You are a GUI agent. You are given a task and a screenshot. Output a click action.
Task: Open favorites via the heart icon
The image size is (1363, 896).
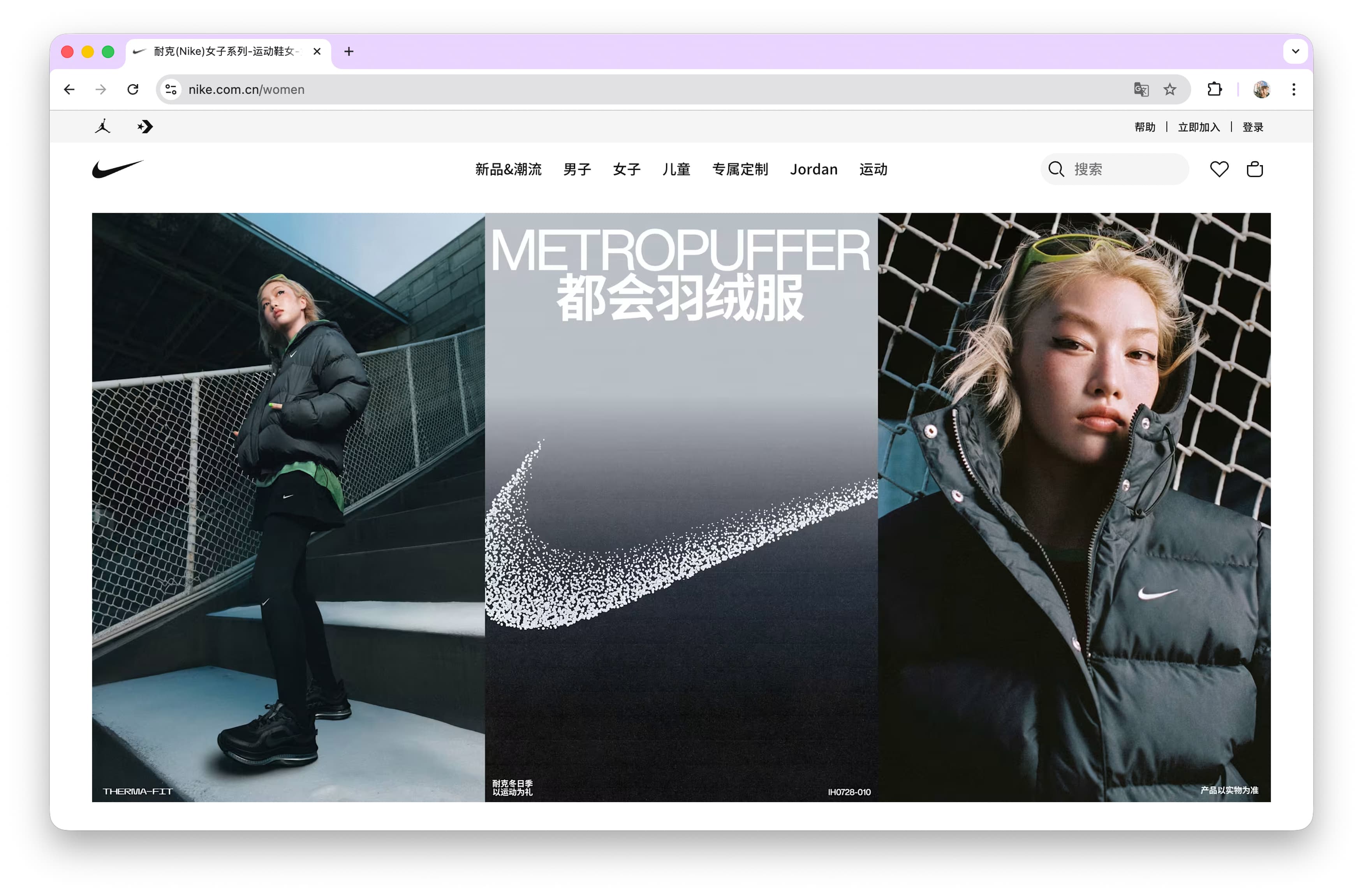coord(1219,169)
